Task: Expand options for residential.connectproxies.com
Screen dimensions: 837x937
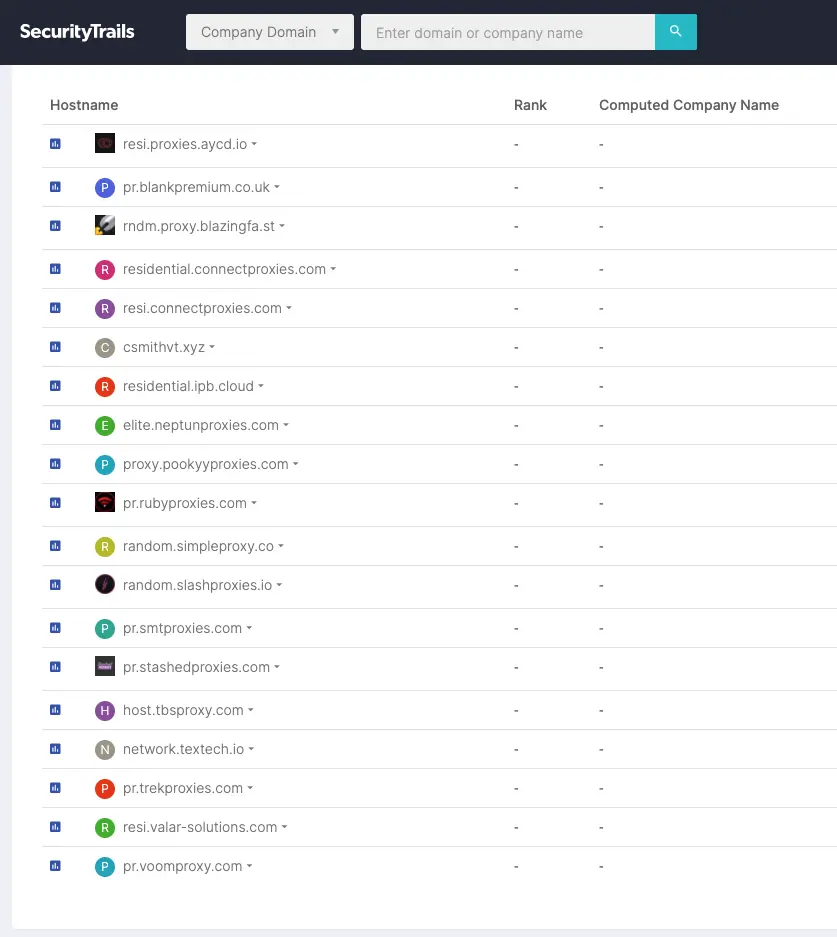Action: pos(331,269)
